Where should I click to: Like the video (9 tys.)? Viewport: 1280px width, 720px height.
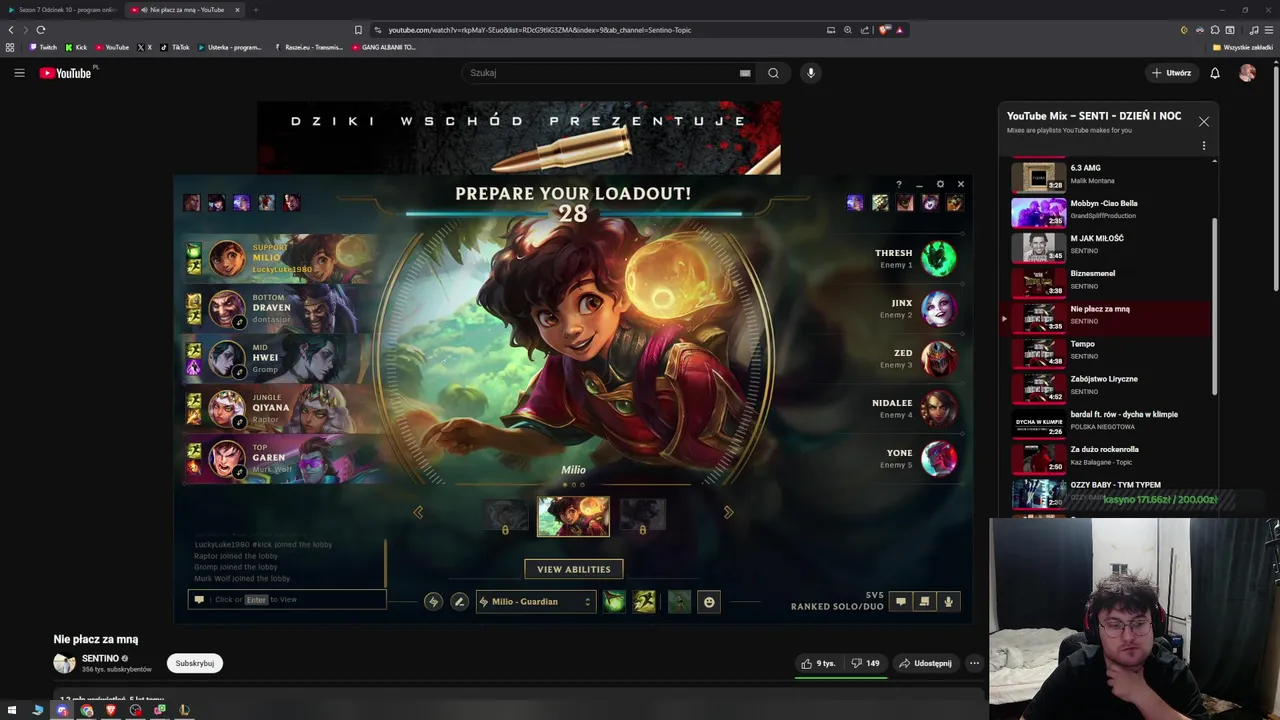[x=818, y=663]
